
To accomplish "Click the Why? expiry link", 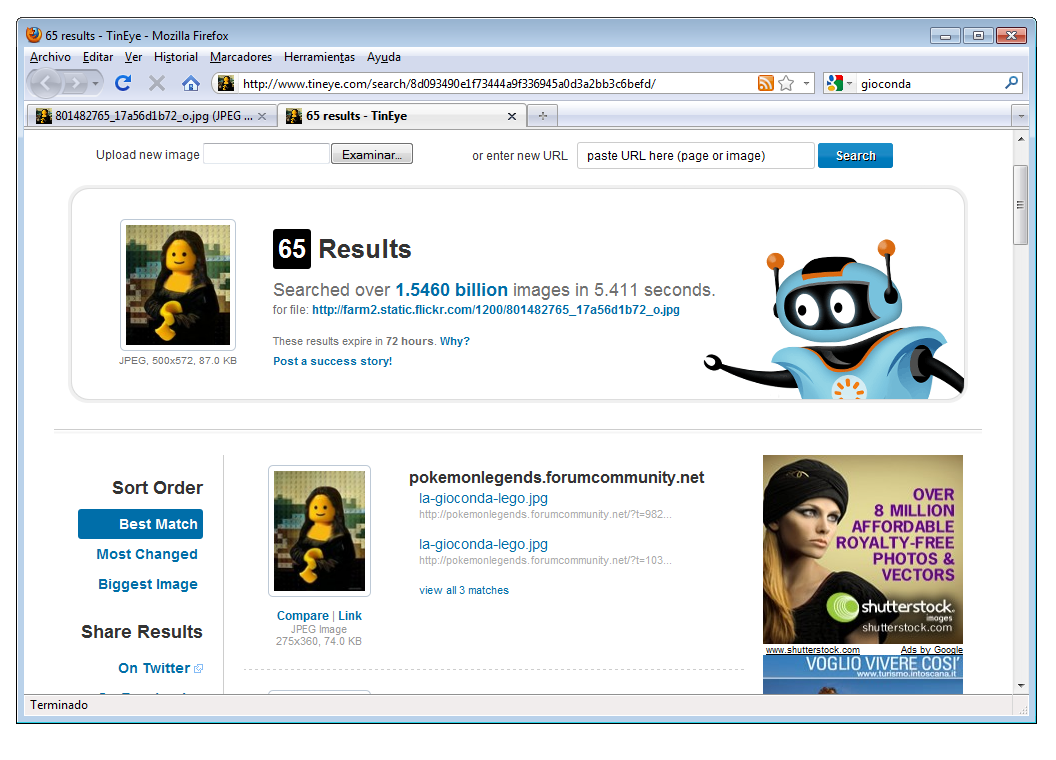I will tap(455, 341).
